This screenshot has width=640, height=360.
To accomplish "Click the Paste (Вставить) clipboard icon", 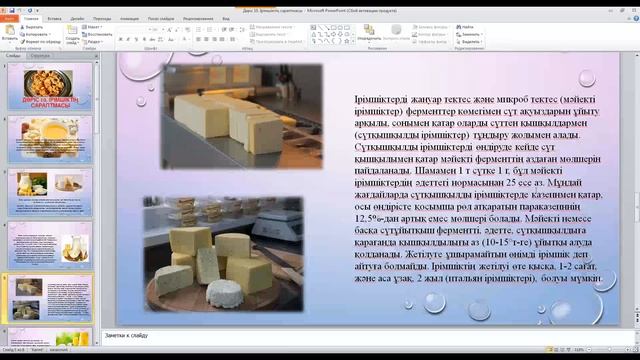I will click(10, 31).
